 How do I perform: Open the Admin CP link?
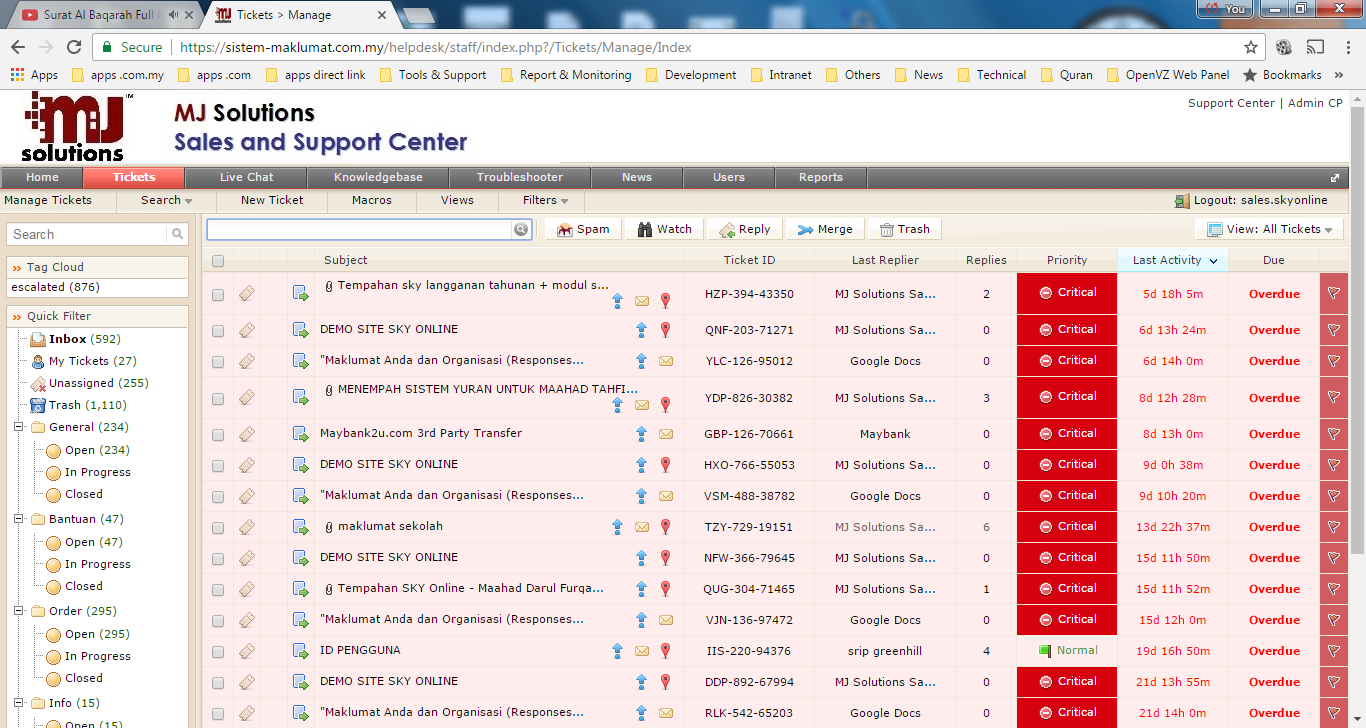click(x=1315, y=103)
